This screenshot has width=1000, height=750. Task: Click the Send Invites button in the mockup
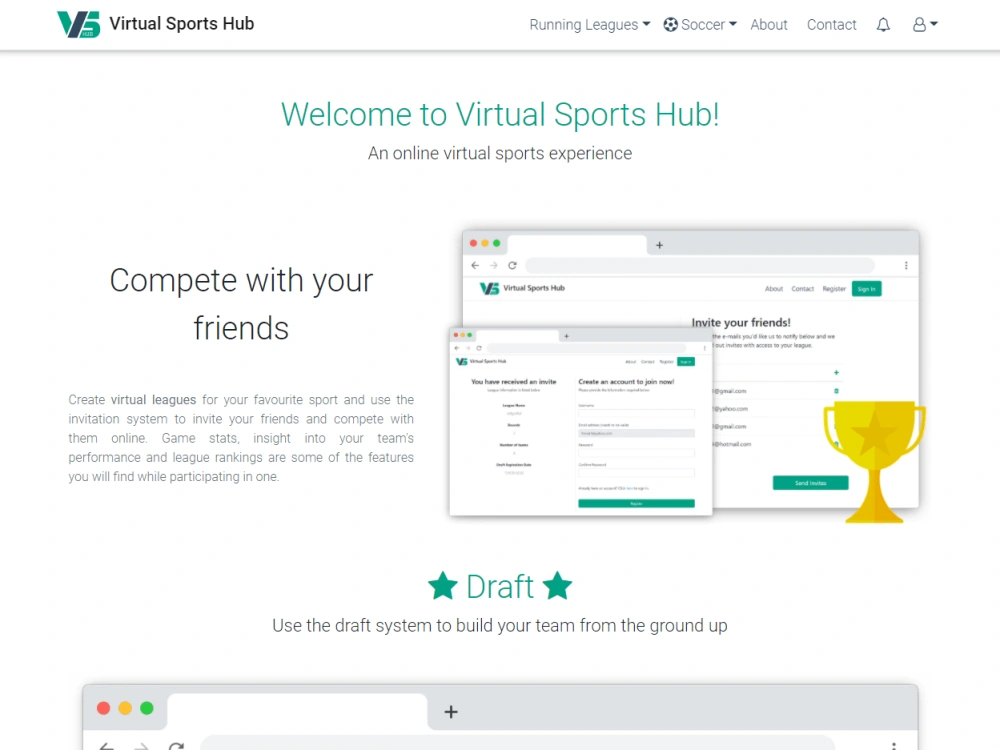coord(809,482)
